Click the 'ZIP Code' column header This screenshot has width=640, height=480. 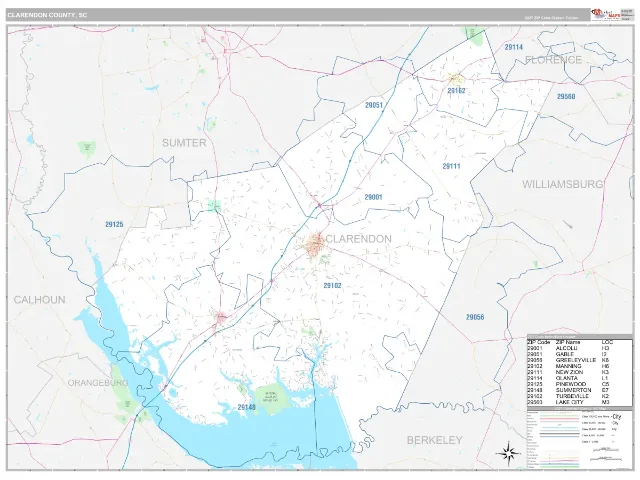[539, 342]
